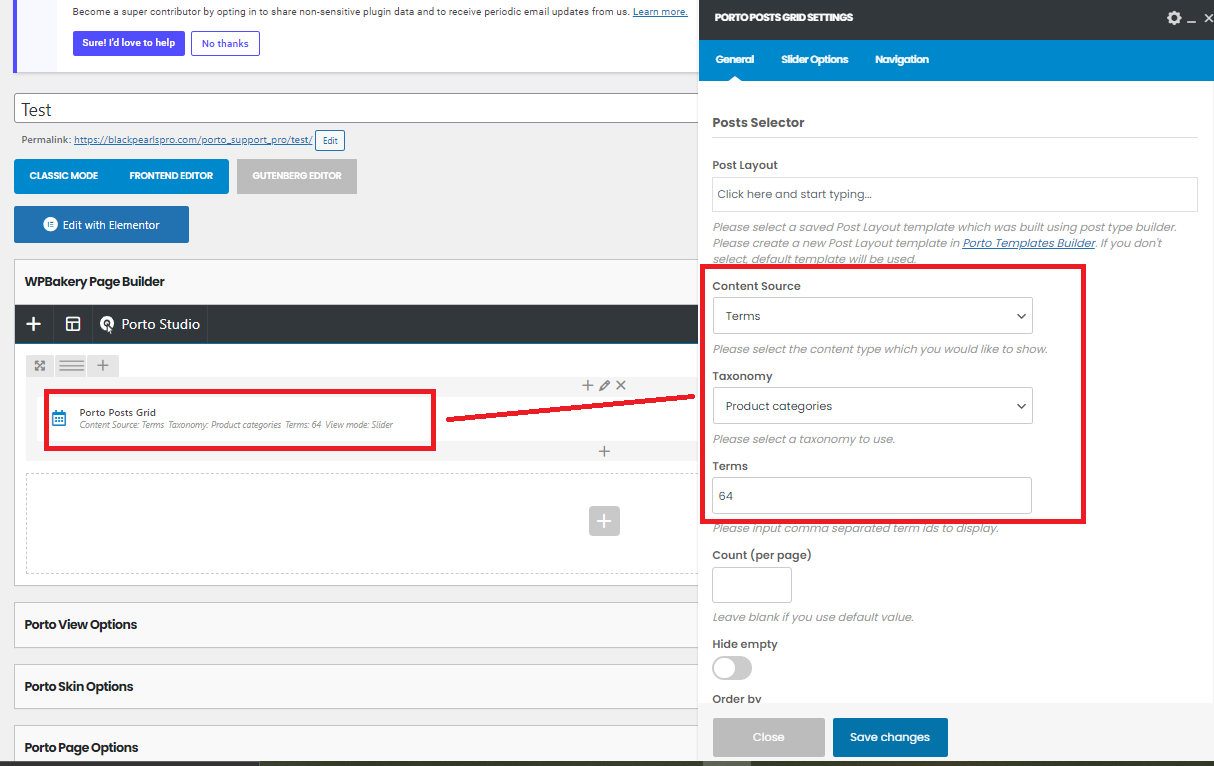
Task: Click the Gutenberg Editor button
Action: coord(297,176)
